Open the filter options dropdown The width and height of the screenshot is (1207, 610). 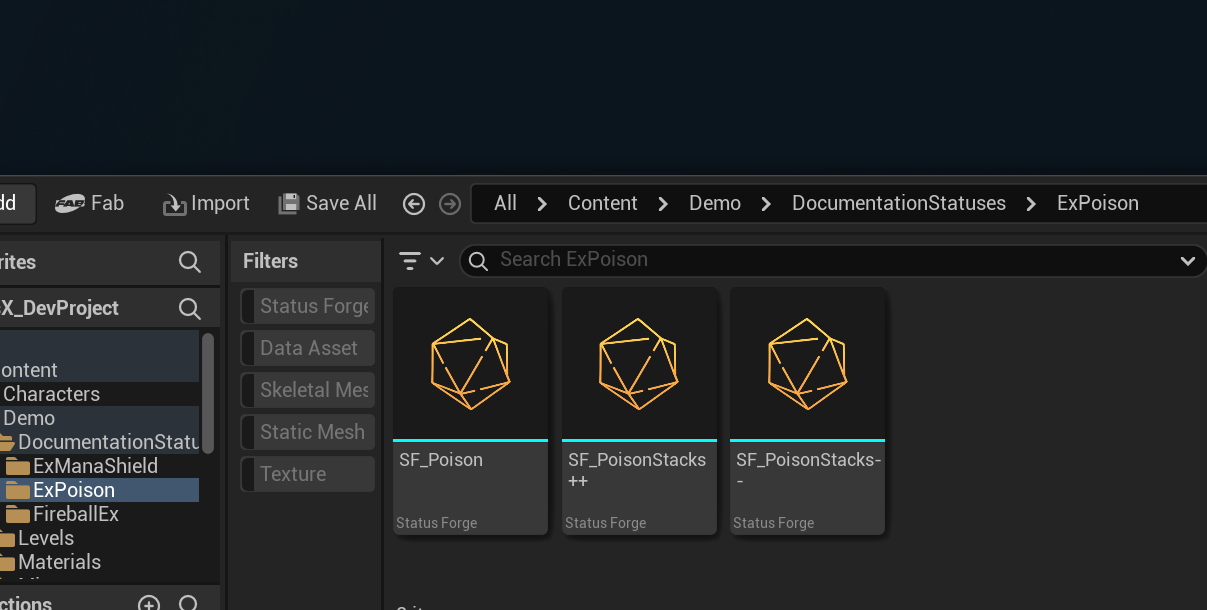(x=421, y=261)
